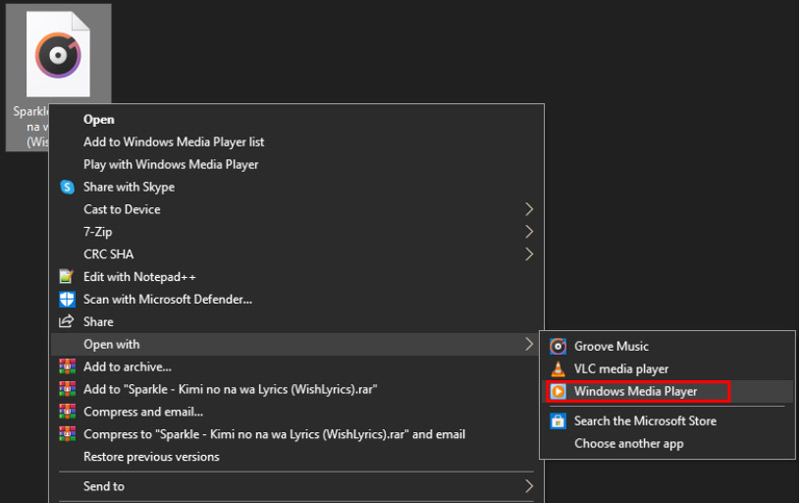
Task: Choose Compress and email...
Action: pos(297,412)
